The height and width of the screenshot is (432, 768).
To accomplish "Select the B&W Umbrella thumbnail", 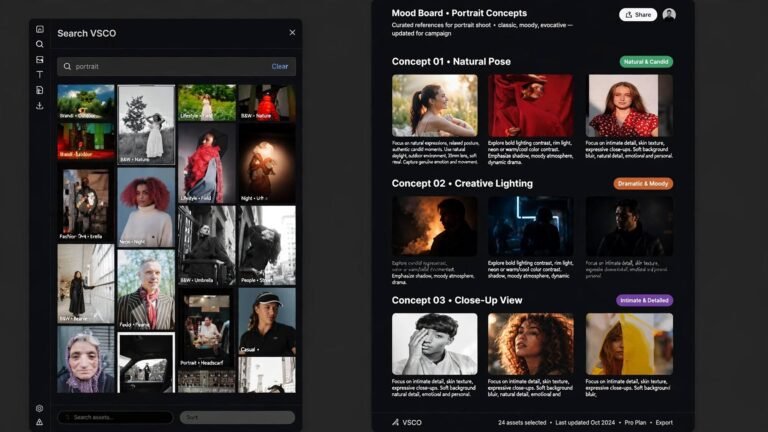I will (x=207, y=245).
